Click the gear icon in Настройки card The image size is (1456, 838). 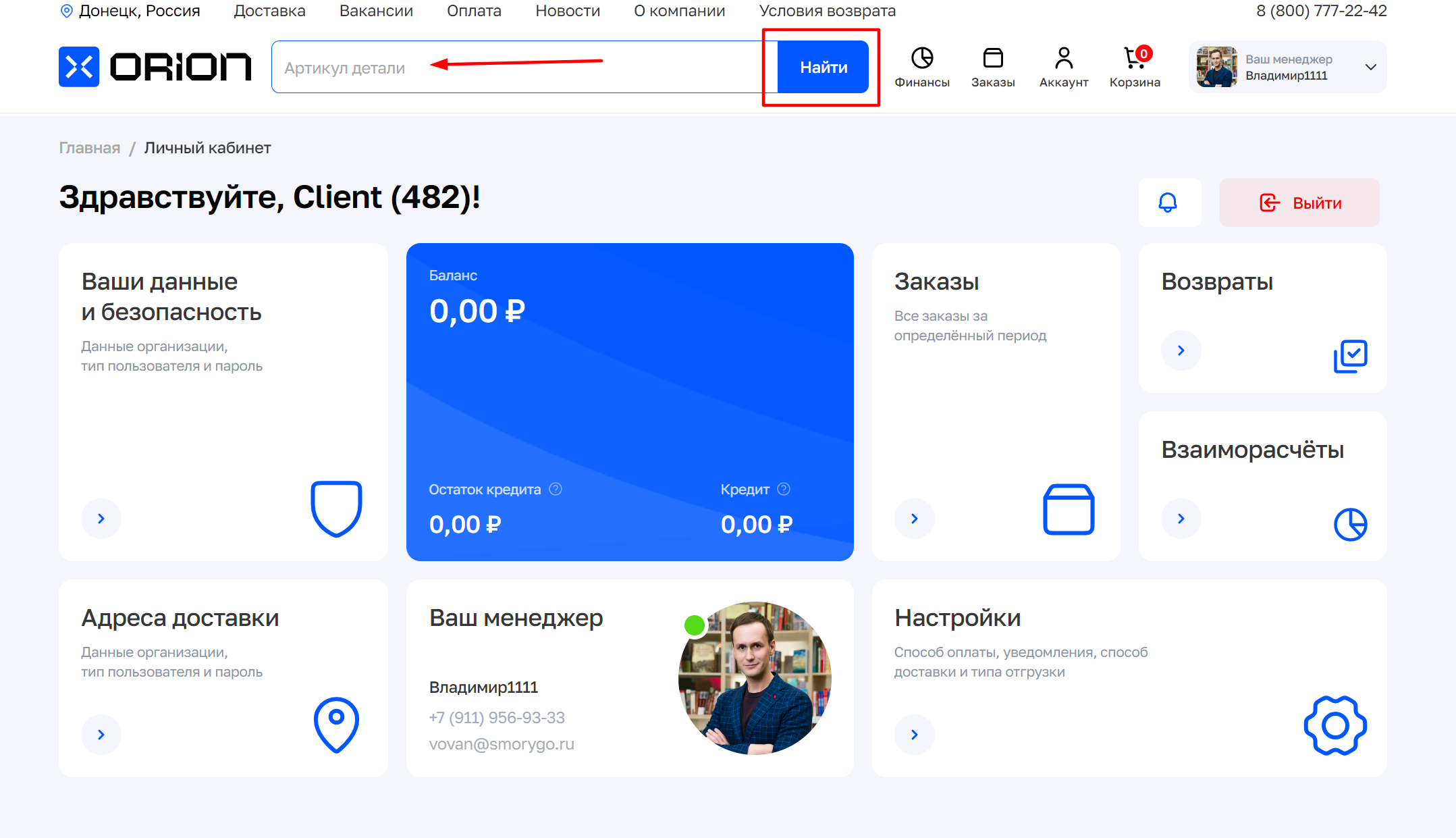pyautogui.click(x=1334, y=725)
